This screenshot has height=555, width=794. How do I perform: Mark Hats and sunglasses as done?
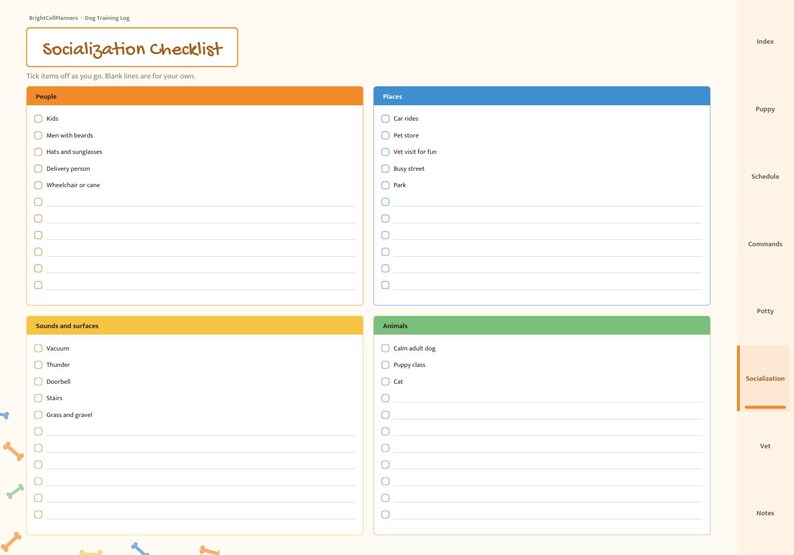pos(38,152)
